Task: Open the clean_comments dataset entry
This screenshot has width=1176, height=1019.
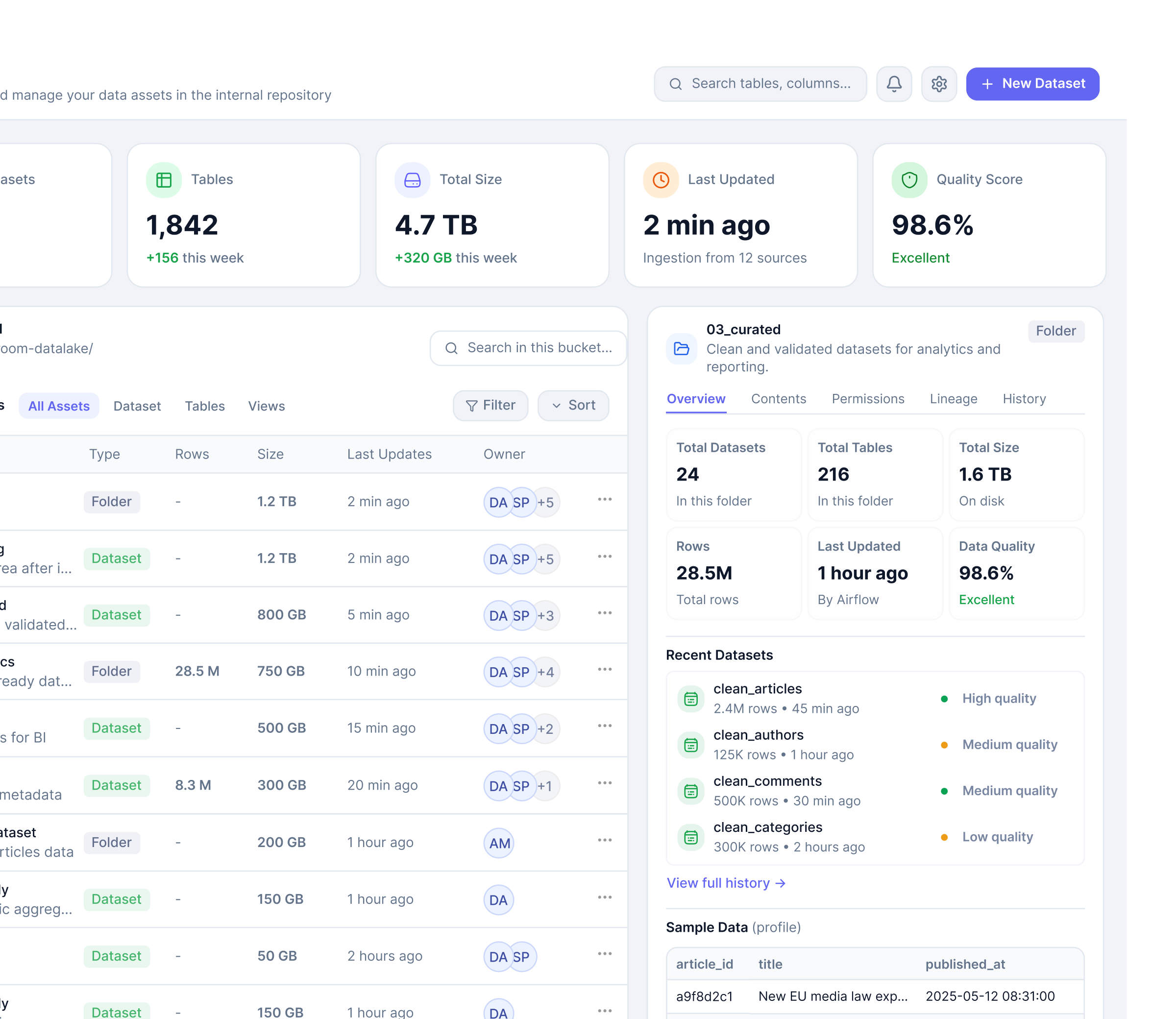Action: point(875,791)
